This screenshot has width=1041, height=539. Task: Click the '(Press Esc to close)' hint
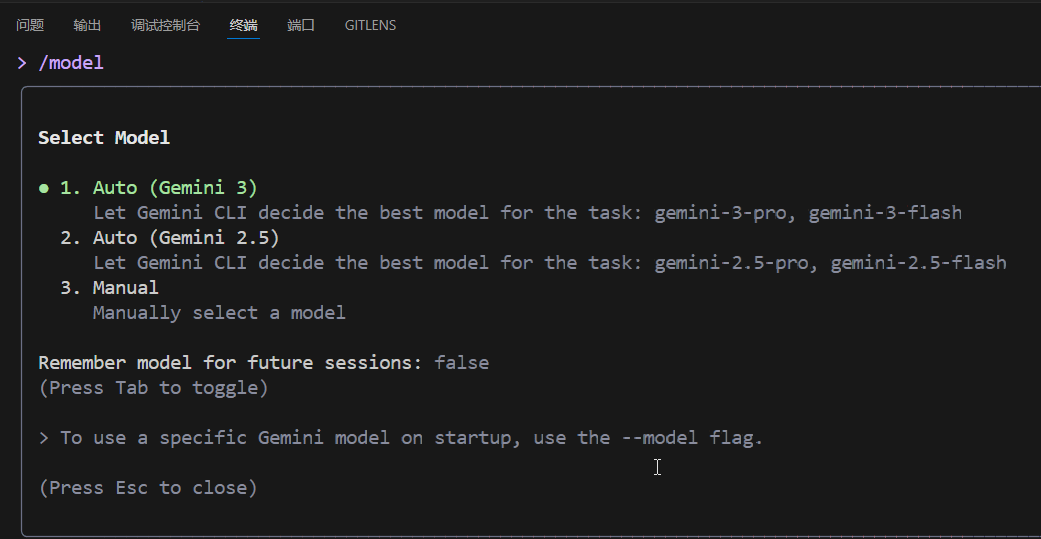pyautogui.click(x=148, y=488)
